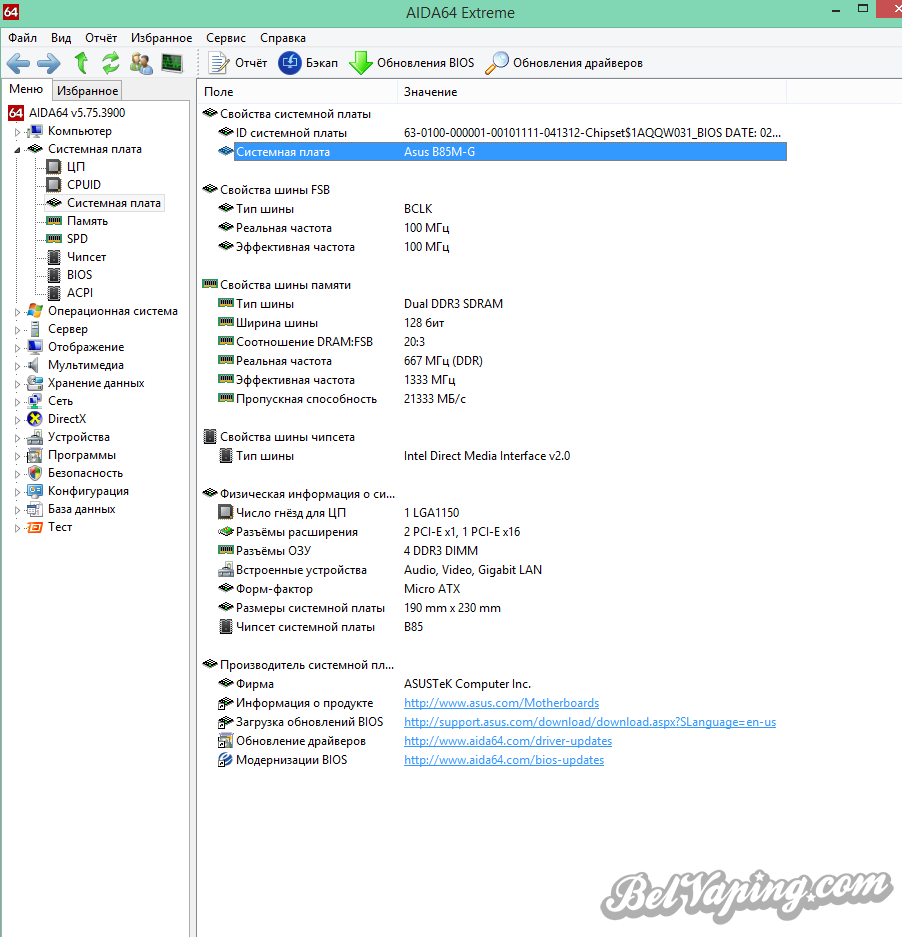
Task: Select the Соотношение DRAM:FSB row
Action: click(x=501, y=342)
